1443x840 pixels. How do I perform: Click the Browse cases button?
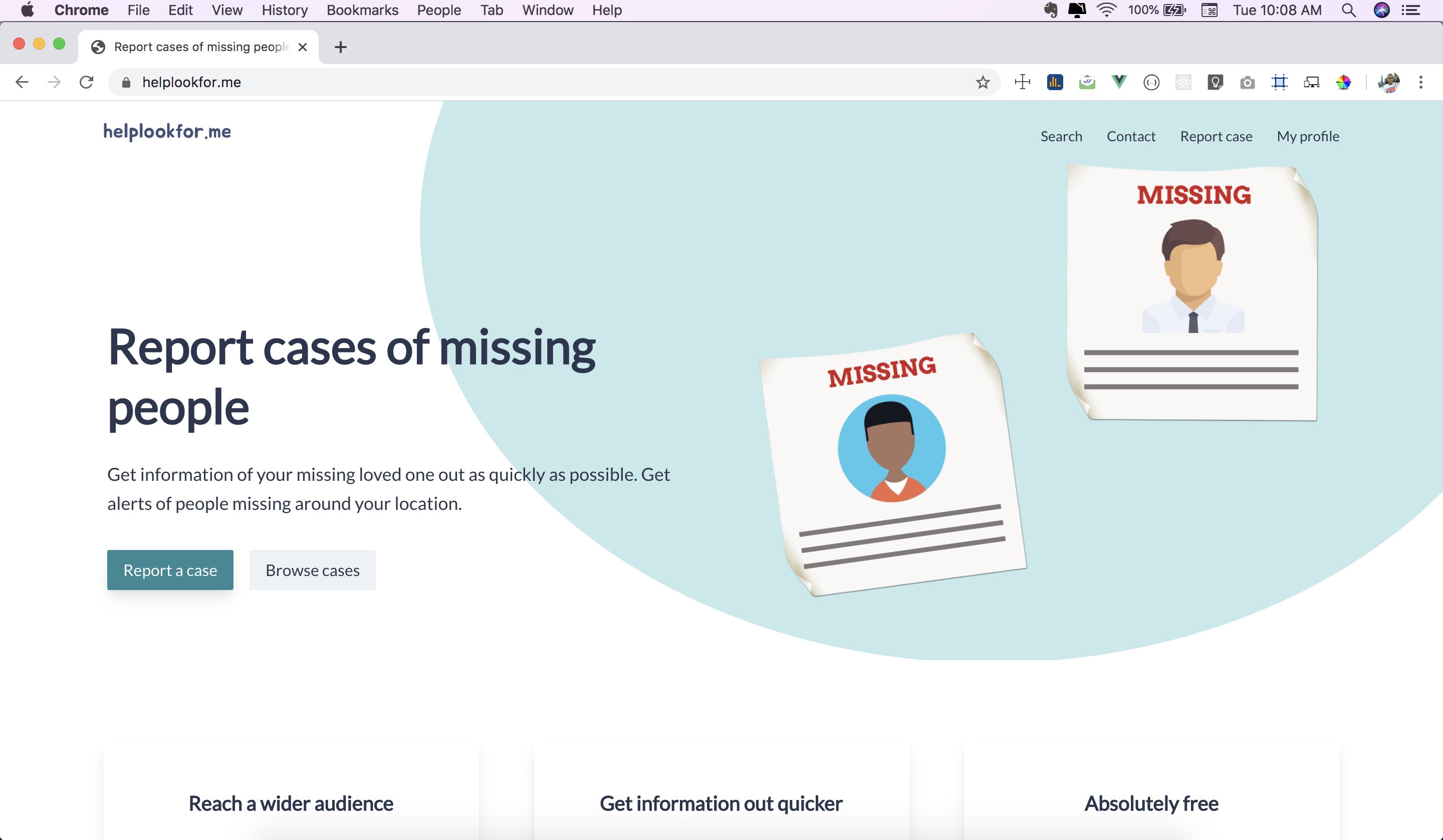coord(312,570)
